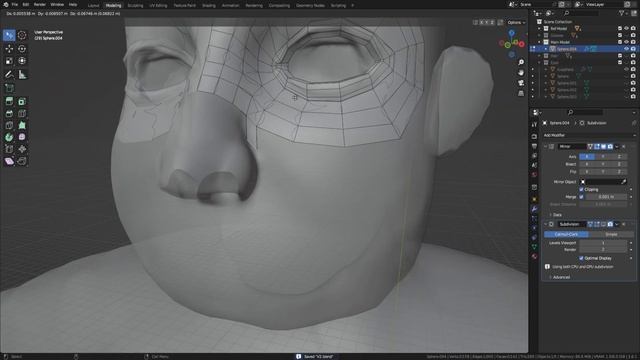
Task: Select the Inset Faces tool
Action: pyautogui.click(x=22, y=101)
